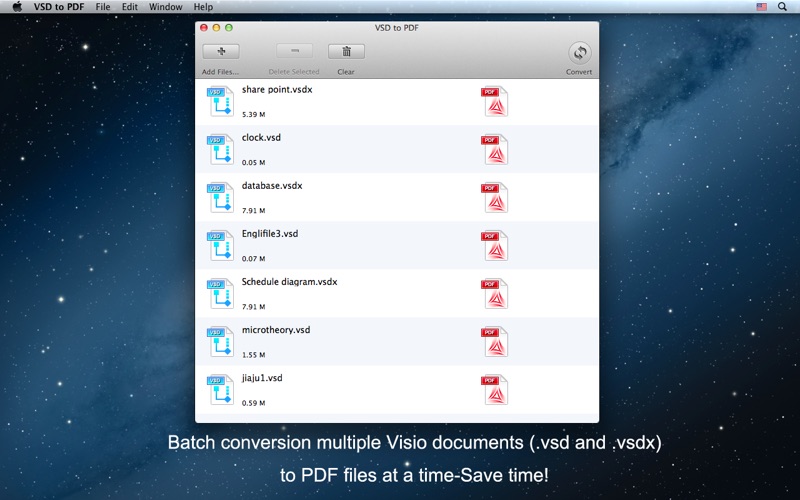Select the clock.vsd file name
This screenshot has width=800, height=500.
tap(261, 138)
